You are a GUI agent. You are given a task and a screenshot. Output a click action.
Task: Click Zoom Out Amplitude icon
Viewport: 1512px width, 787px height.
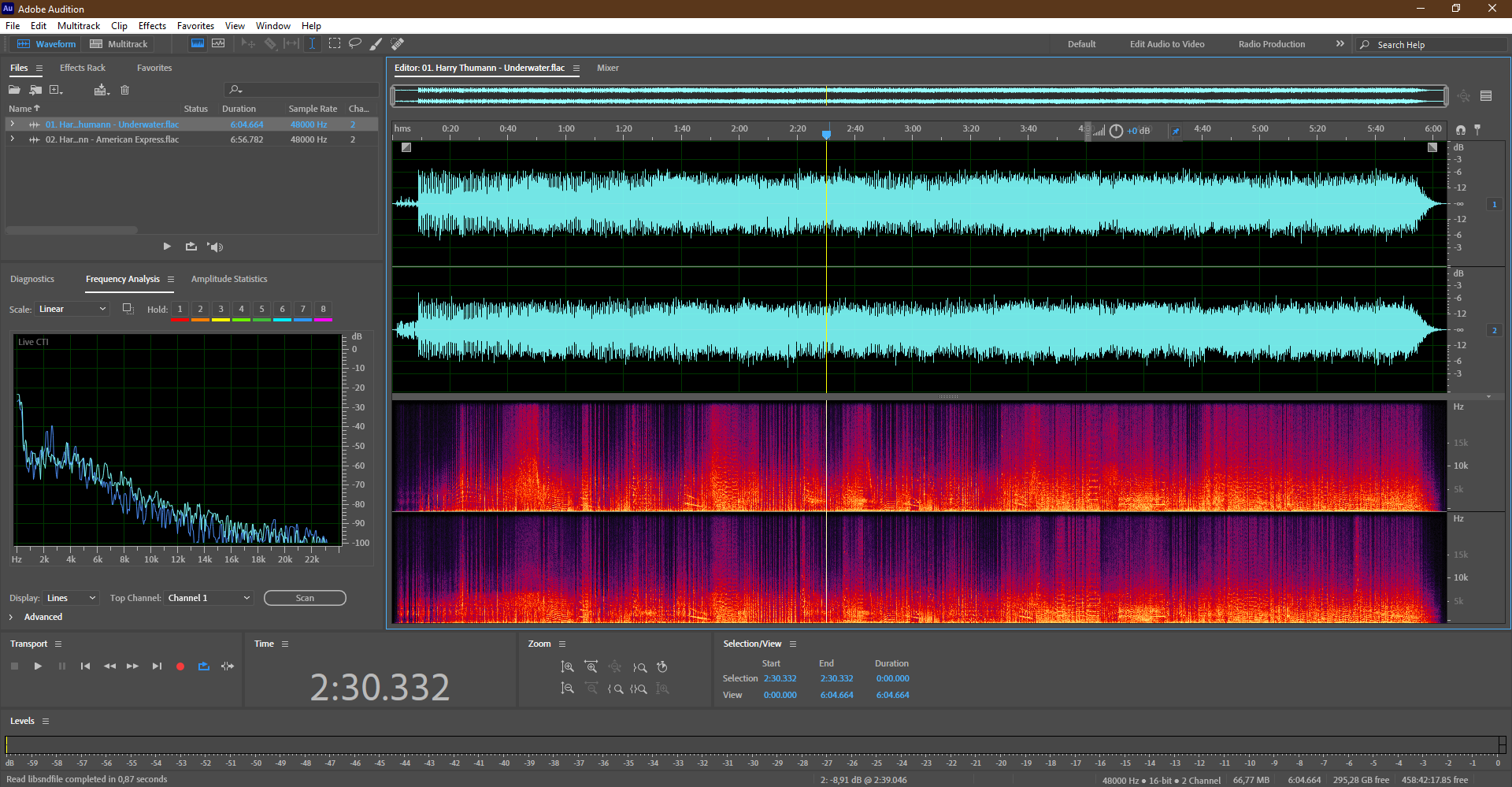point(567,689)
